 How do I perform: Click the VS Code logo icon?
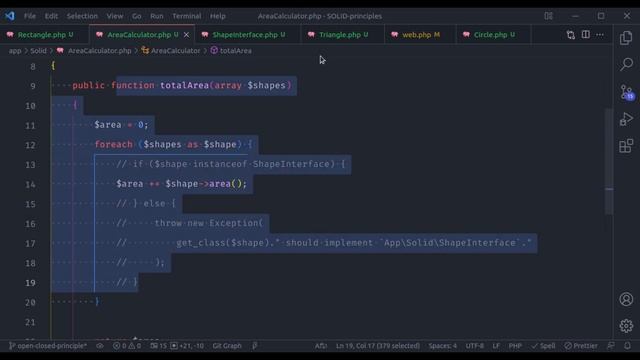(x=10, y=16)
